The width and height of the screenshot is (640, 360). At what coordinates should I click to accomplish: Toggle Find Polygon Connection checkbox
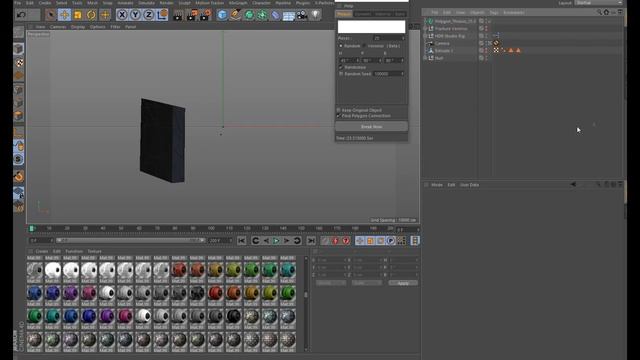(x=338, y=116)
